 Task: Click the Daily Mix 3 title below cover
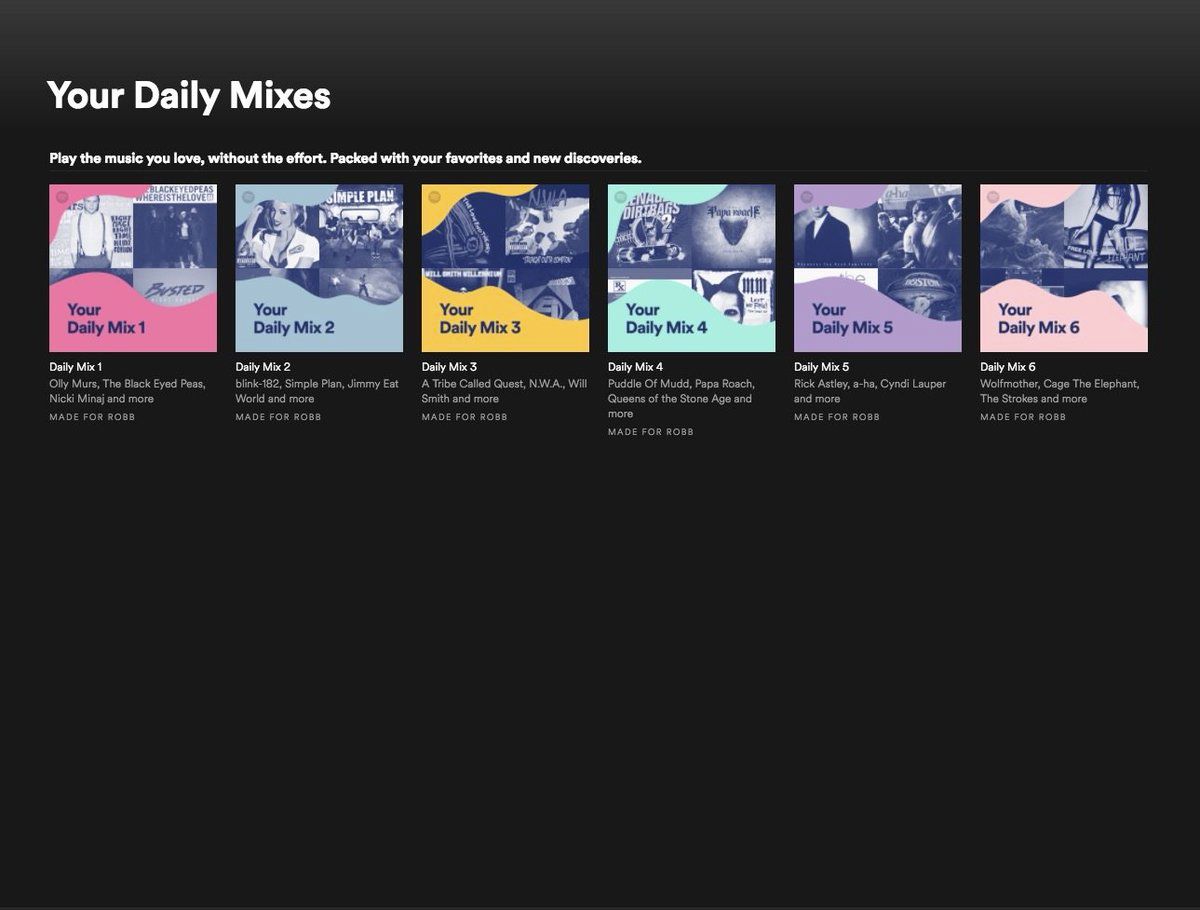click(449, 367)
